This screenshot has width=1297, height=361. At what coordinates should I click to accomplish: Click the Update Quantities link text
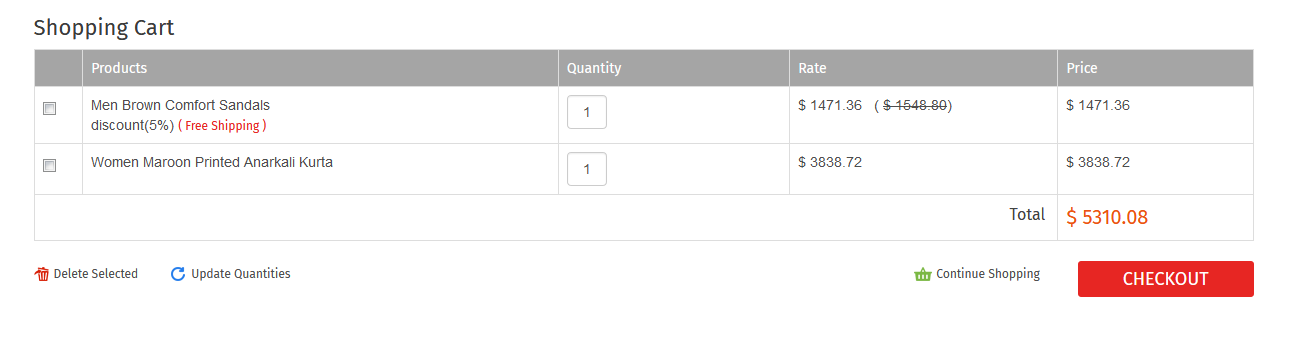click(241, 274)
